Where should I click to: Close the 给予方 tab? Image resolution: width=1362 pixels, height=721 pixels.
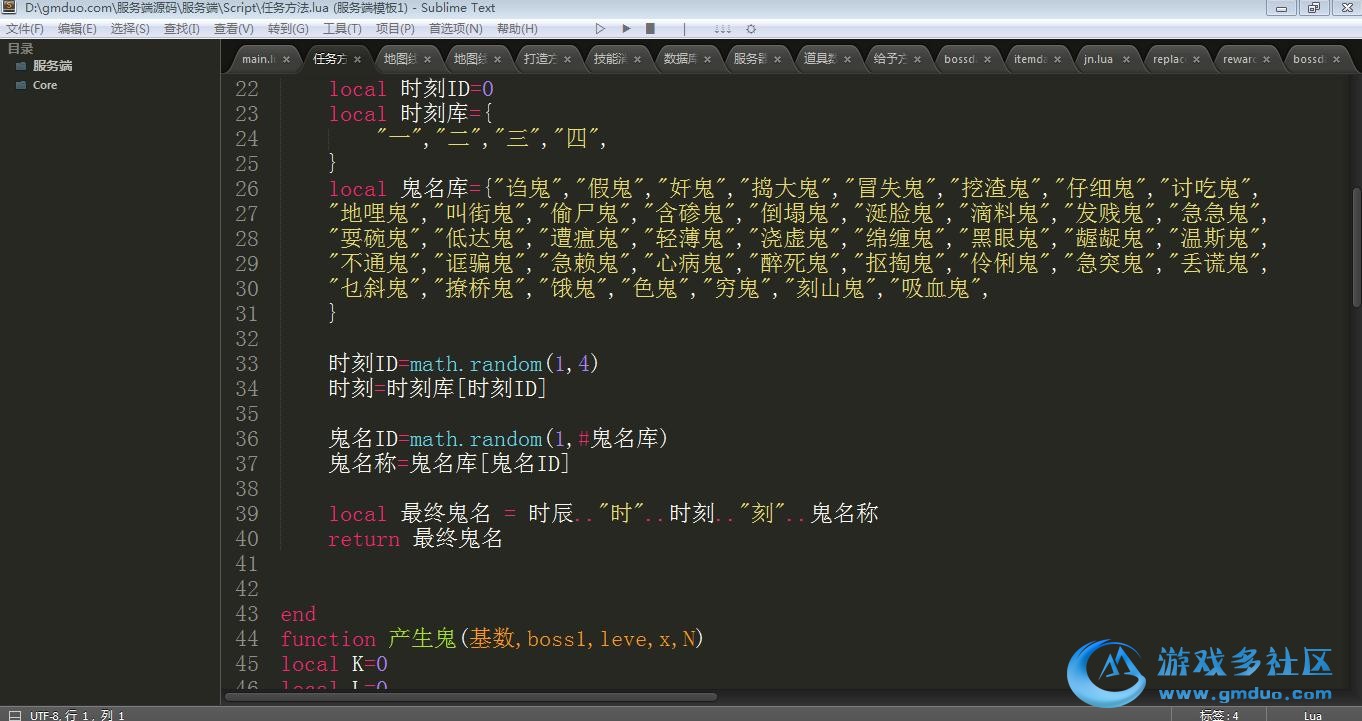pyautogui.click(x=917, y=59)
